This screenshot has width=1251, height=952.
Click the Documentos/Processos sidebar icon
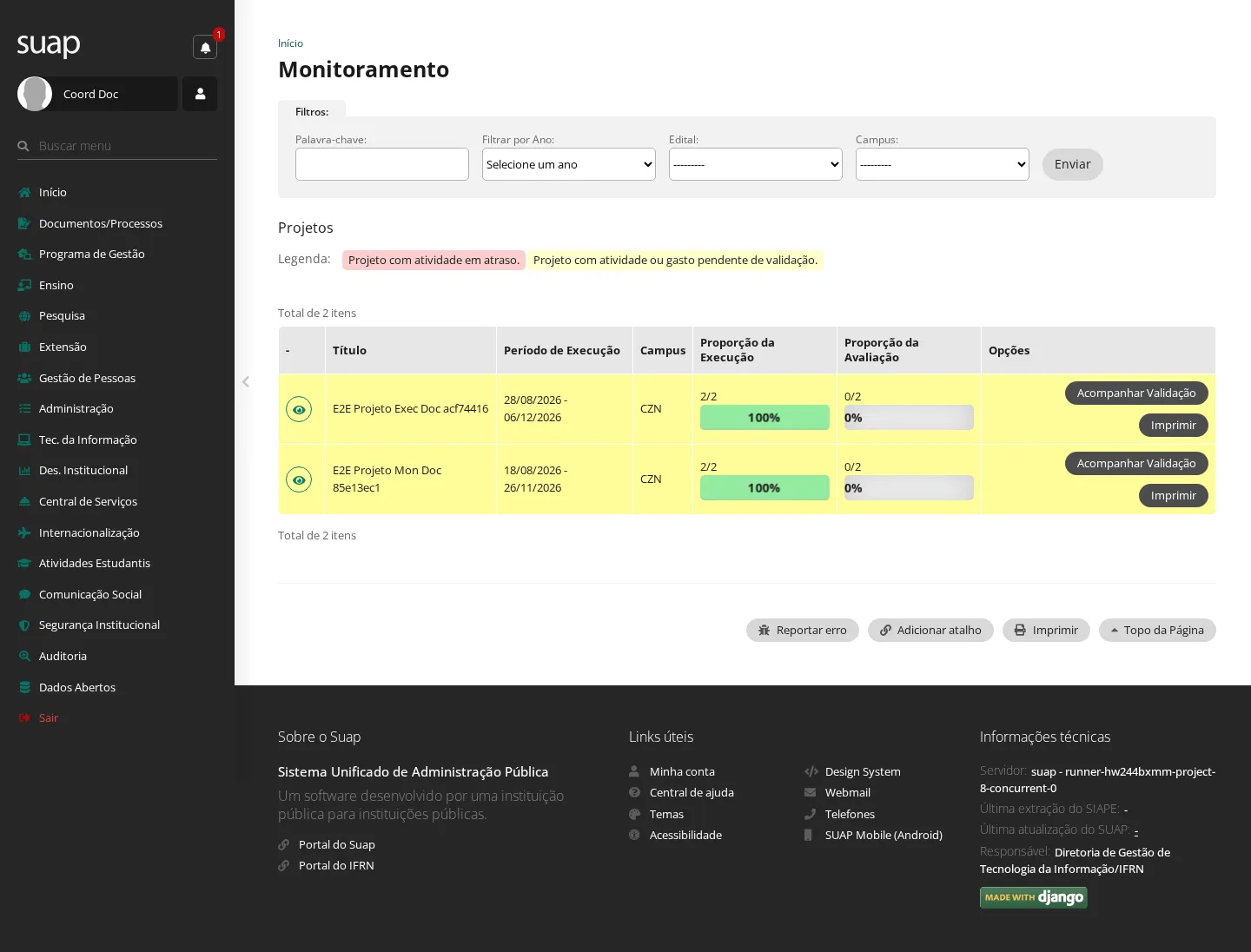[x=24, y=223]
